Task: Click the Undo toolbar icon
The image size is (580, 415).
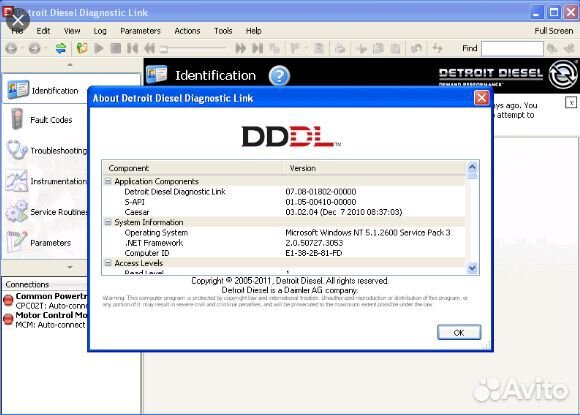Action: click(417, 48)
